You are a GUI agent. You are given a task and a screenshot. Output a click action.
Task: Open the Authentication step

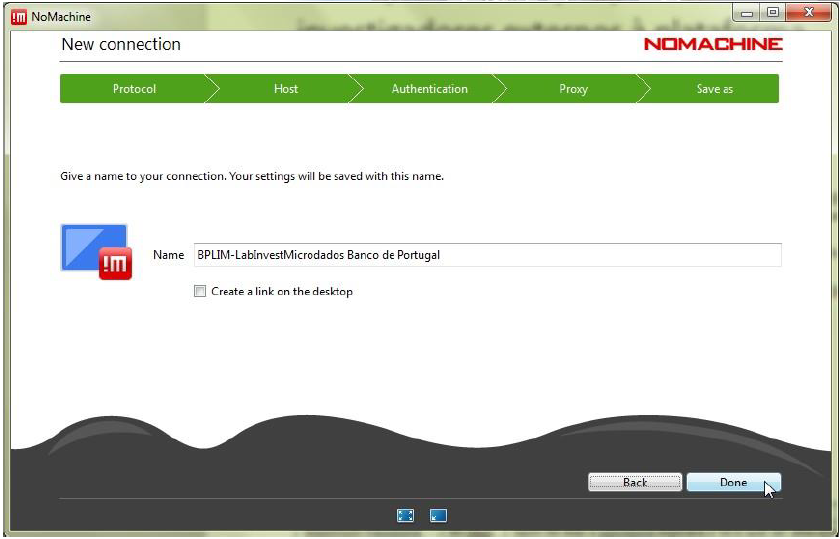[x=429, y=89]
